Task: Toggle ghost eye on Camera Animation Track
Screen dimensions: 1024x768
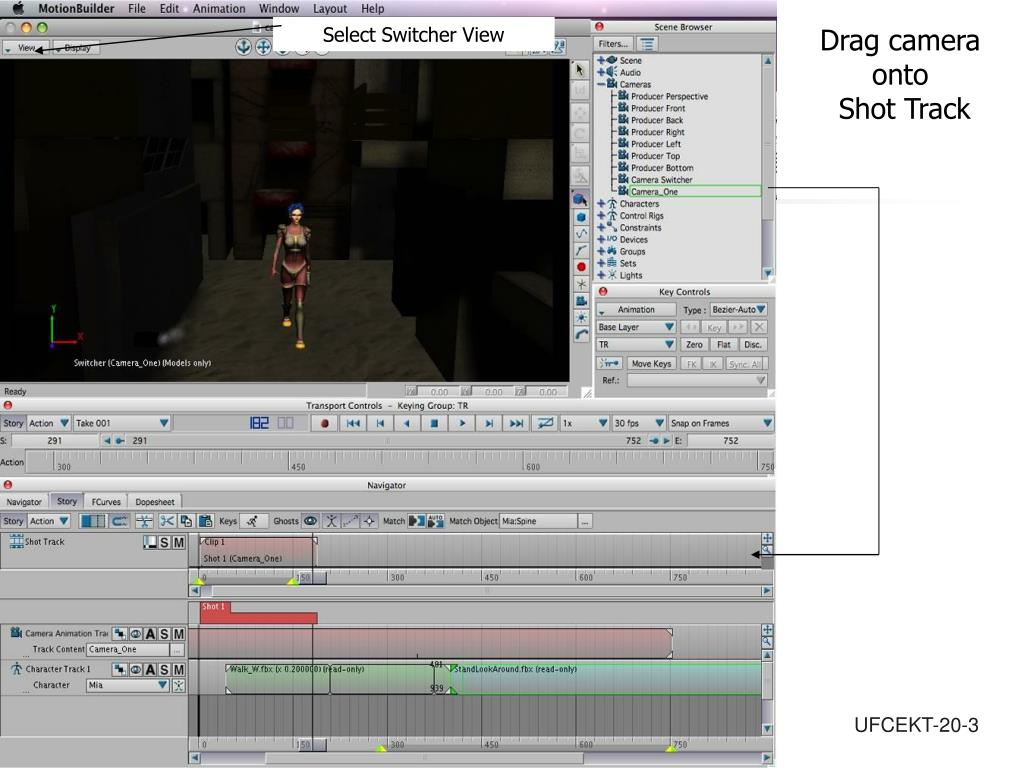Action: (135, 633)
